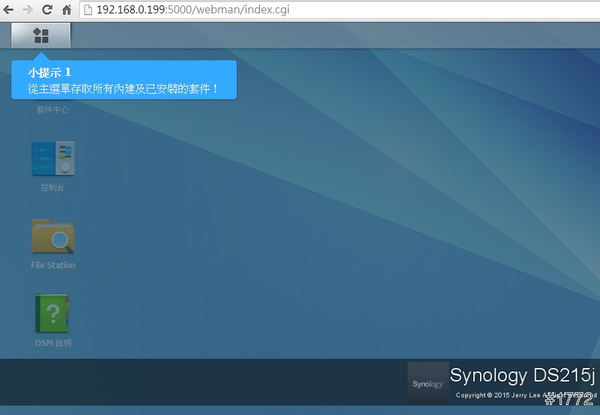
Task: Open the DSM Help green book icon
Action: (x=53, y=313)
